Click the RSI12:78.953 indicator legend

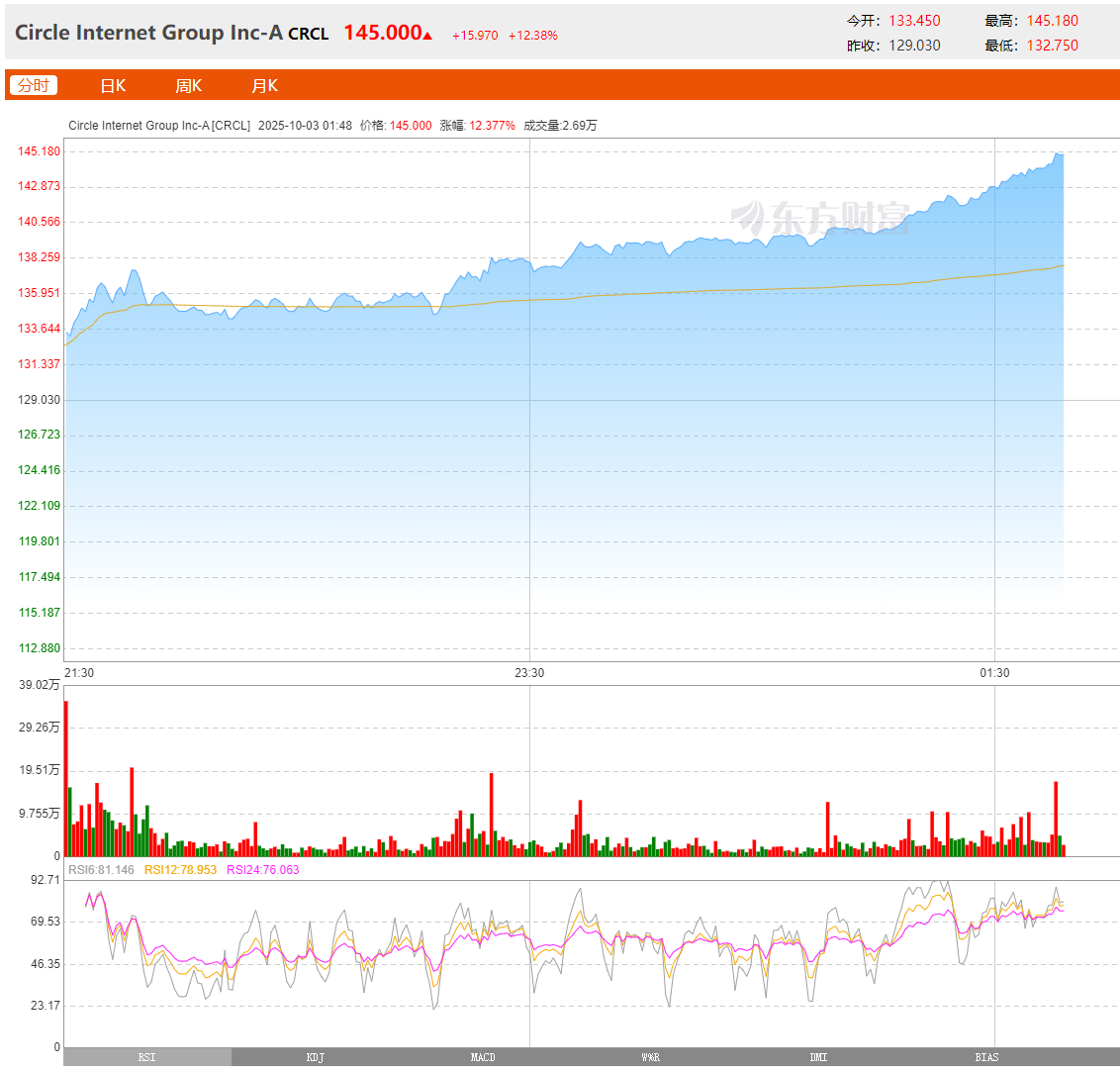(180, 870)
